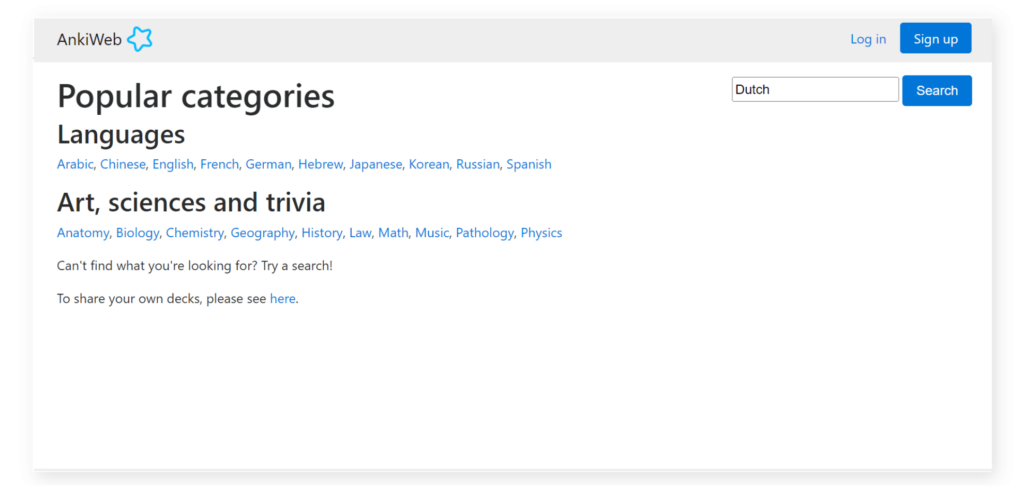Browse Chinese shared decks
This screenshot has width=1024, height=491.
[122, 164]
